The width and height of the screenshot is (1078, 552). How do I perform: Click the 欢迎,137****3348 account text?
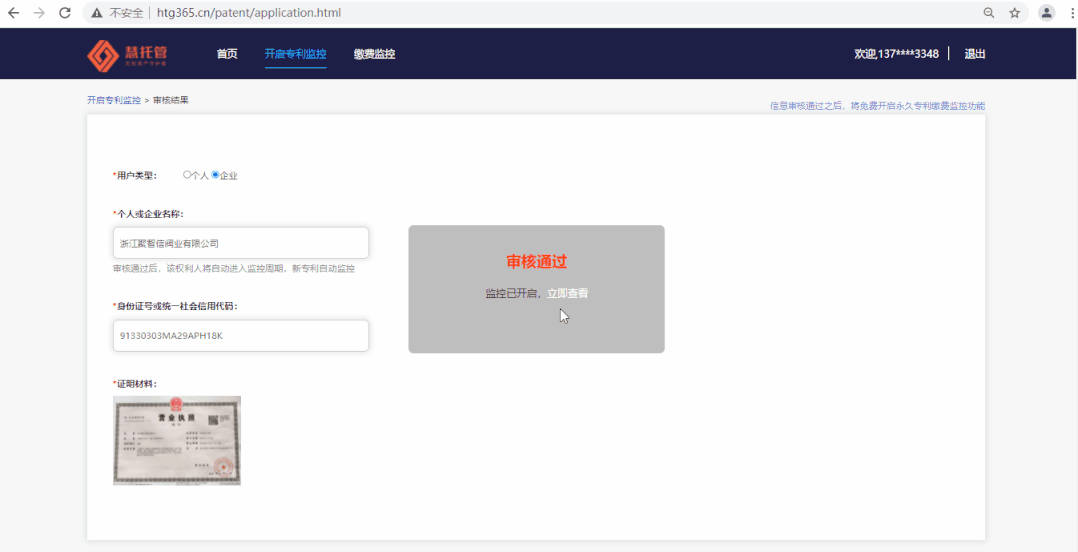[896, 54]
